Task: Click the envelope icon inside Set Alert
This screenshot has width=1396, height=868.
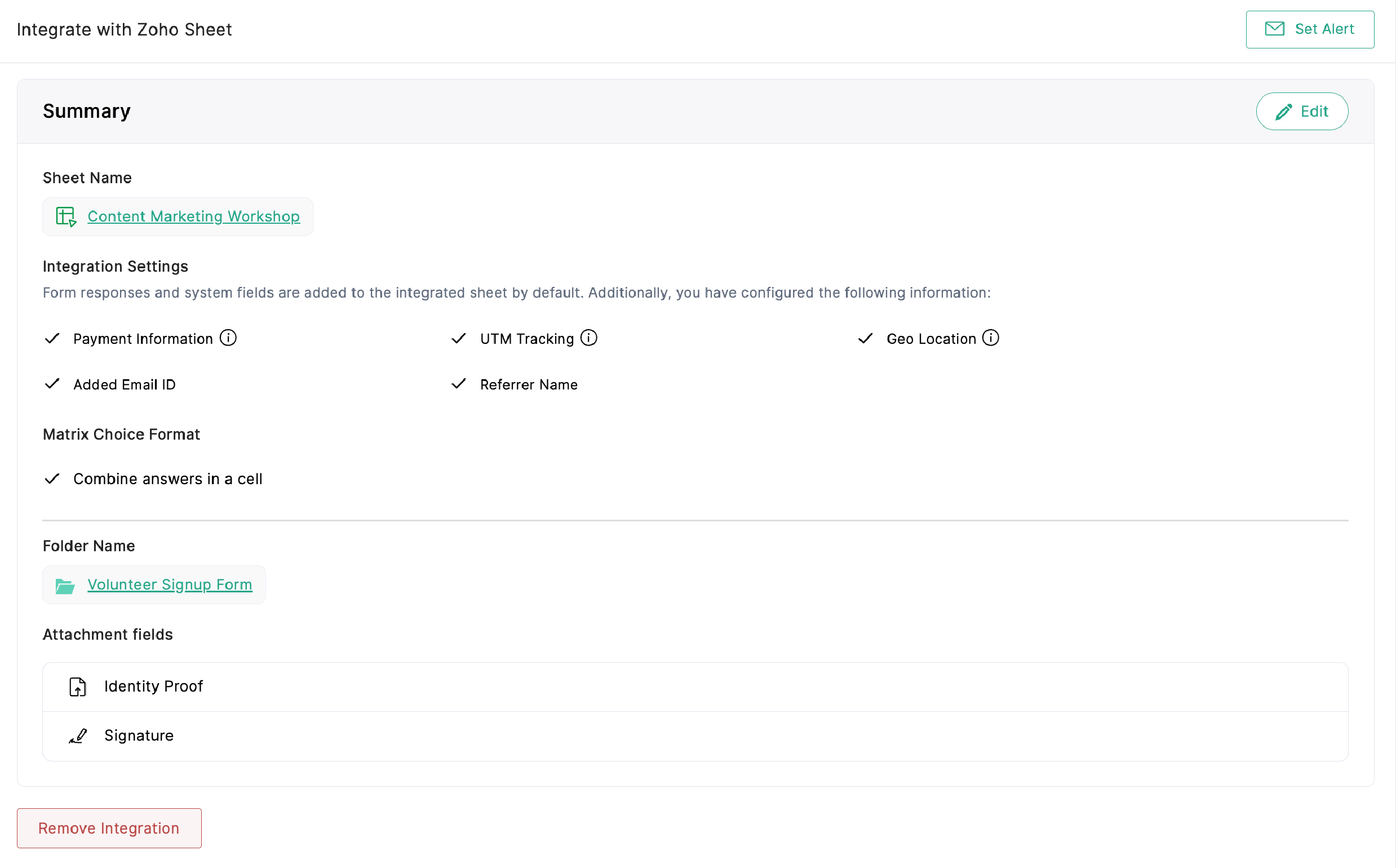Action: coord(1274,29)
